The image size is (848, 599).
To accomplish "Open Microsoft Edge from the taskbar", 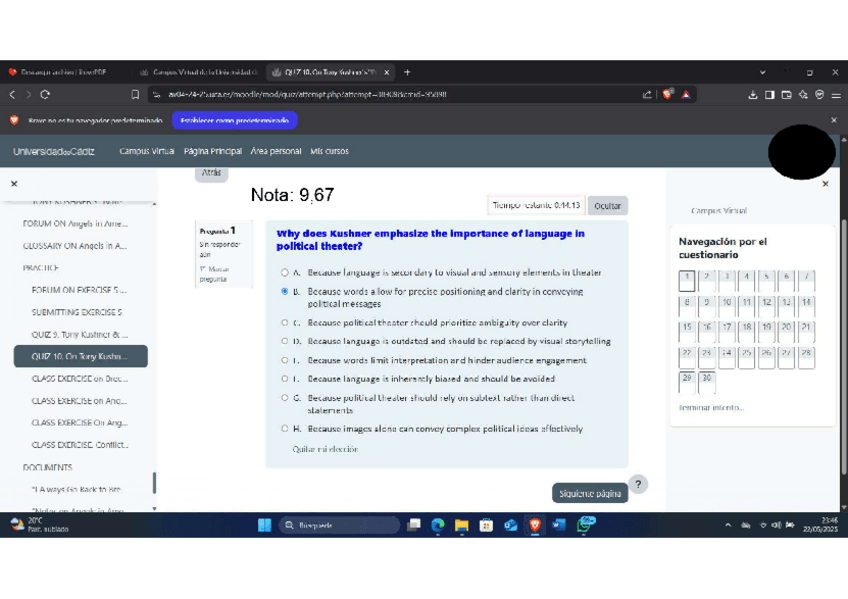I will pyautogui.click(x=438, y=525).
